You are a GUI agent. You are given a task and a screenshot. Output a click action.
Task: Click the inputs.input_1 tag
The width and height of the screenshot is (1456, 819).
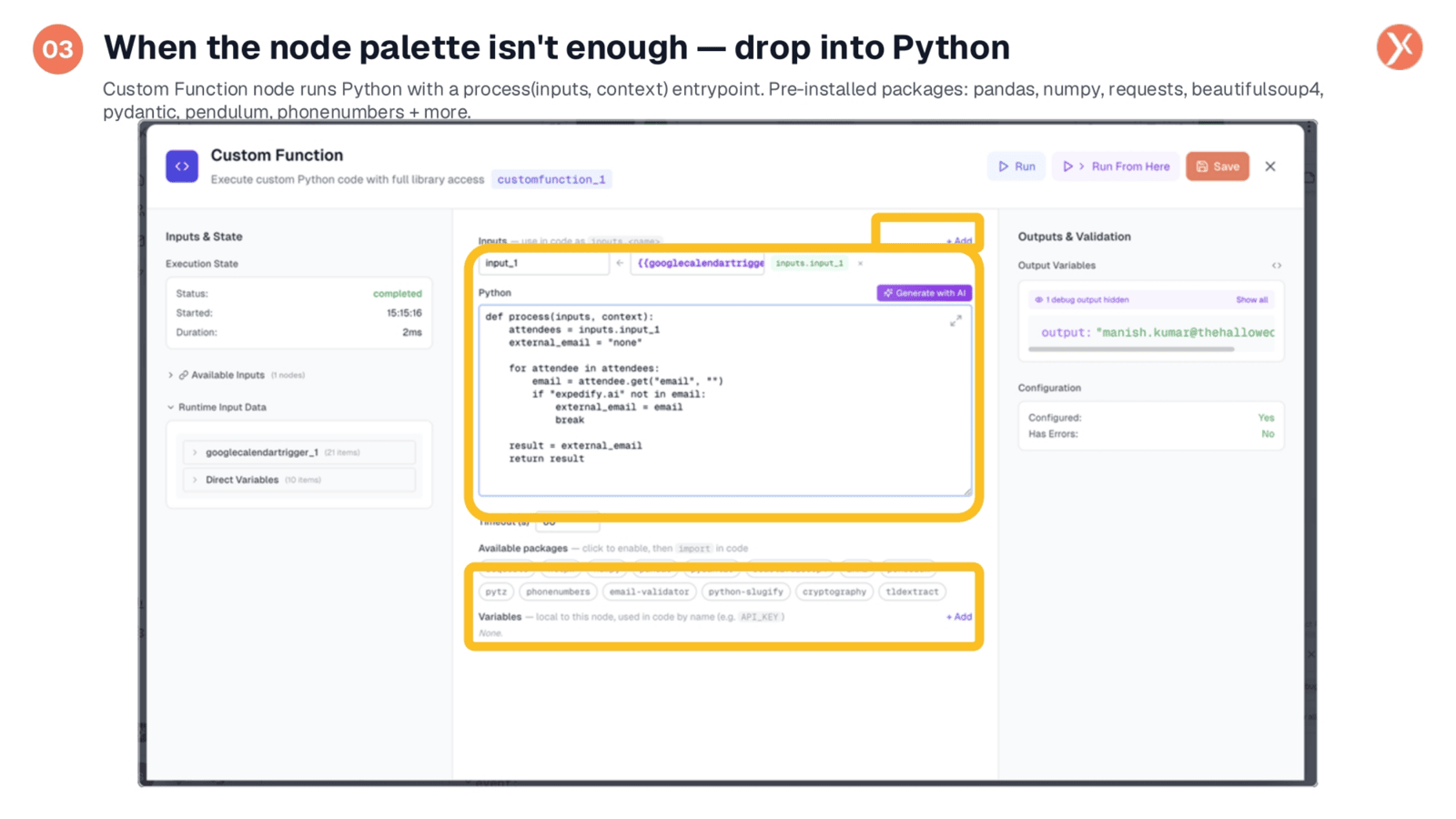point(809,263)
